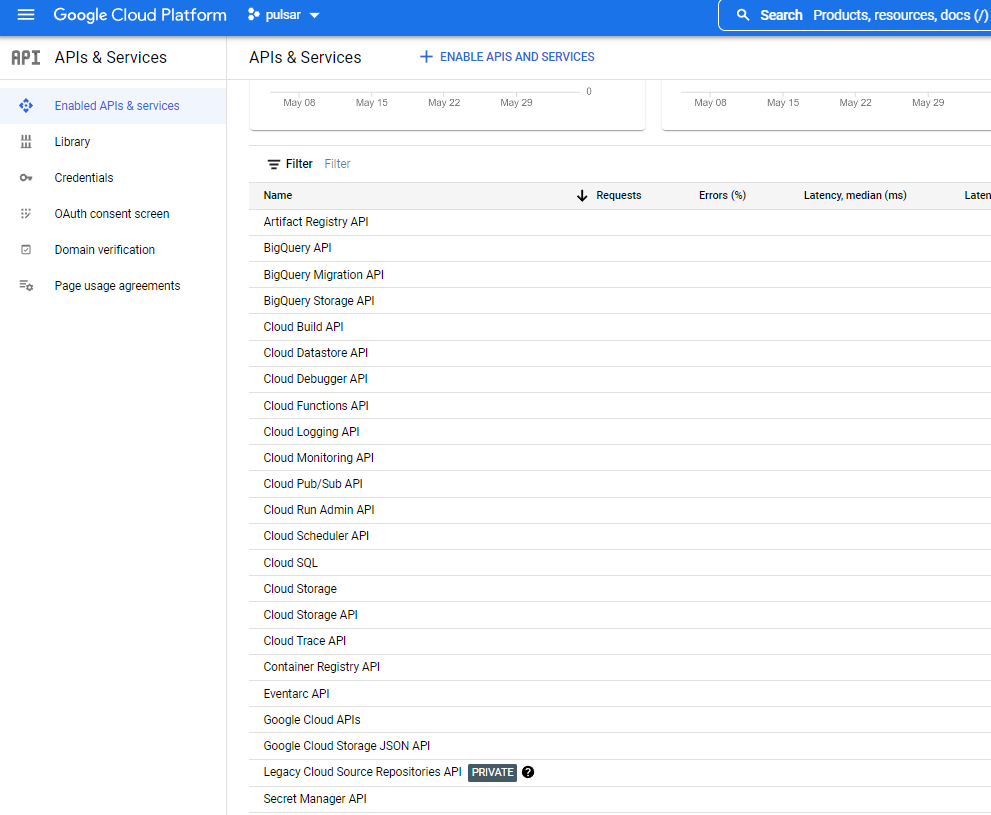
Task: Click the API logo icon in sidebar
Action: click(x=26, y=57)
